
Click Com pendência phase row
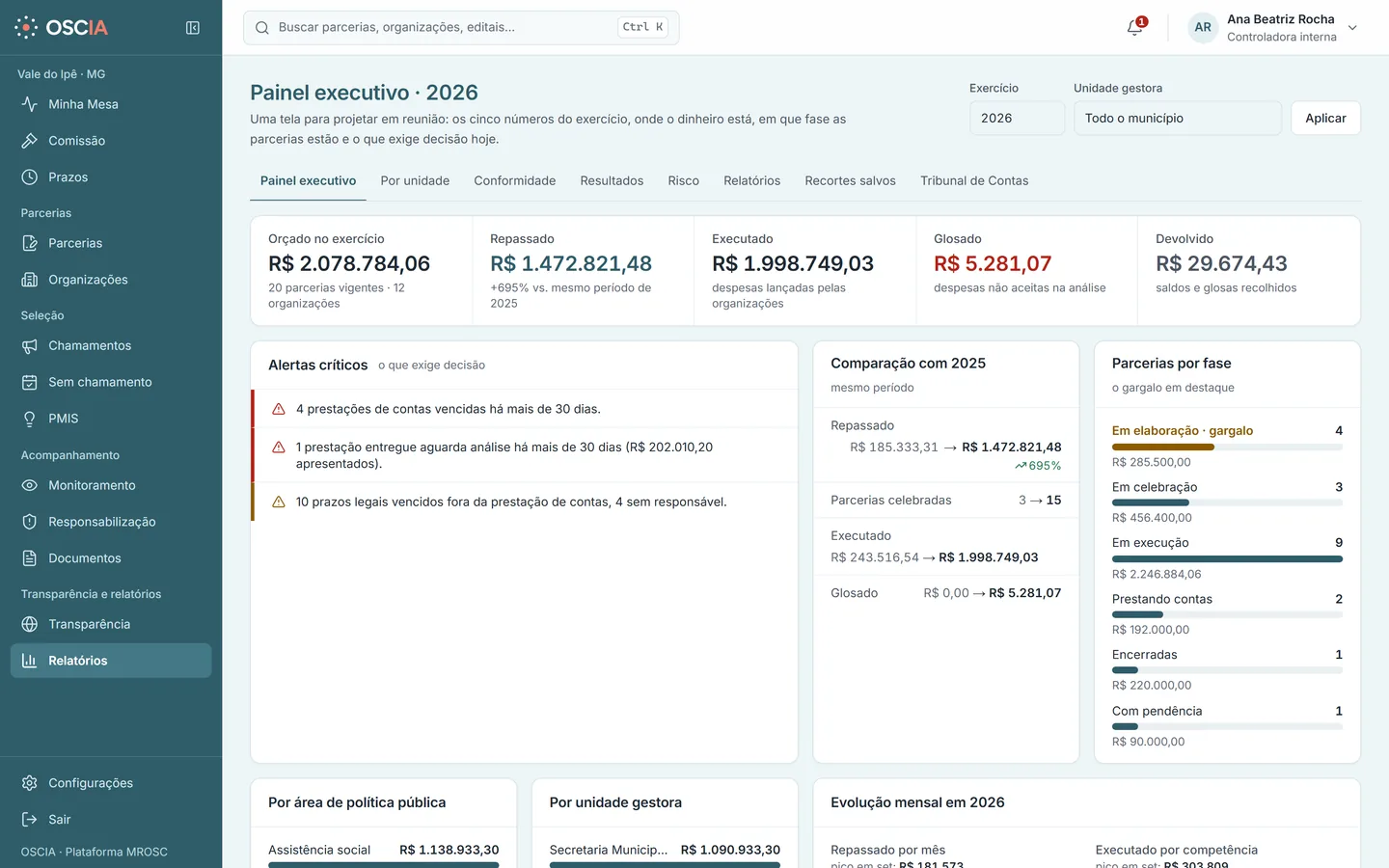click(x=1227, y=725)
